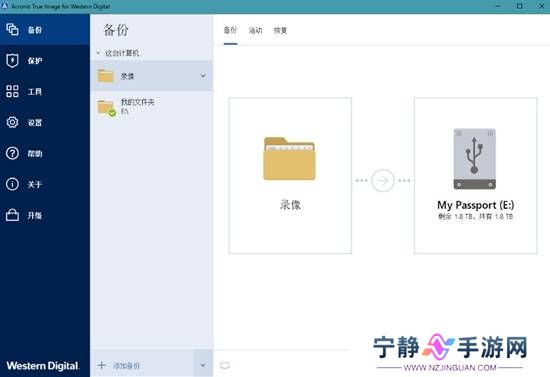This screenshot has height=377, width=550.
Task: Open the 升级 upgrade shopping bag section
Action: (45, 215)
